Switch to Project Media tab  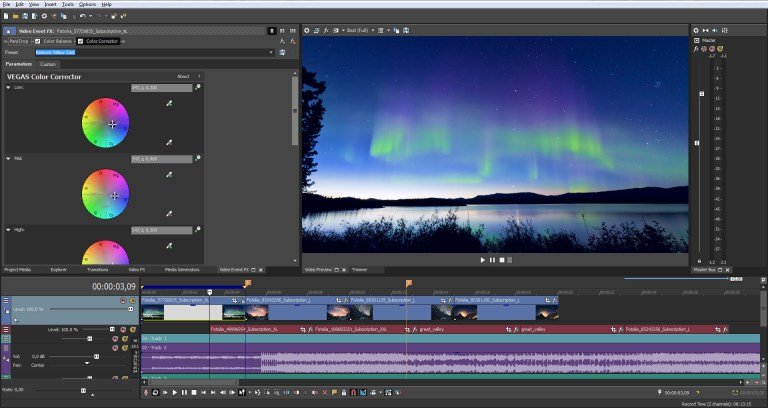click(x=17, y=270)
